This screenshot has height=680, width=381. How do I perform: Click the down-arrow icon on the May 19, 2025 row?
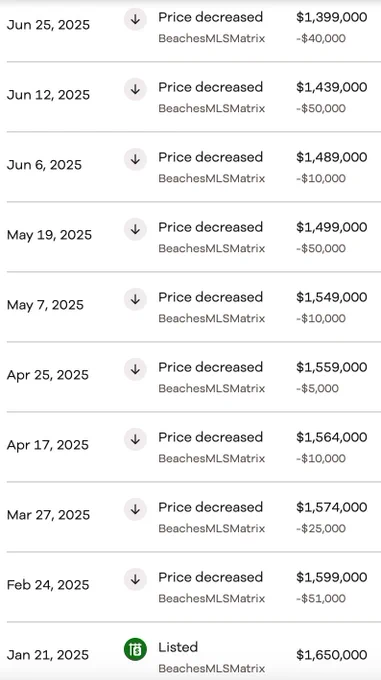pos(135,229)
